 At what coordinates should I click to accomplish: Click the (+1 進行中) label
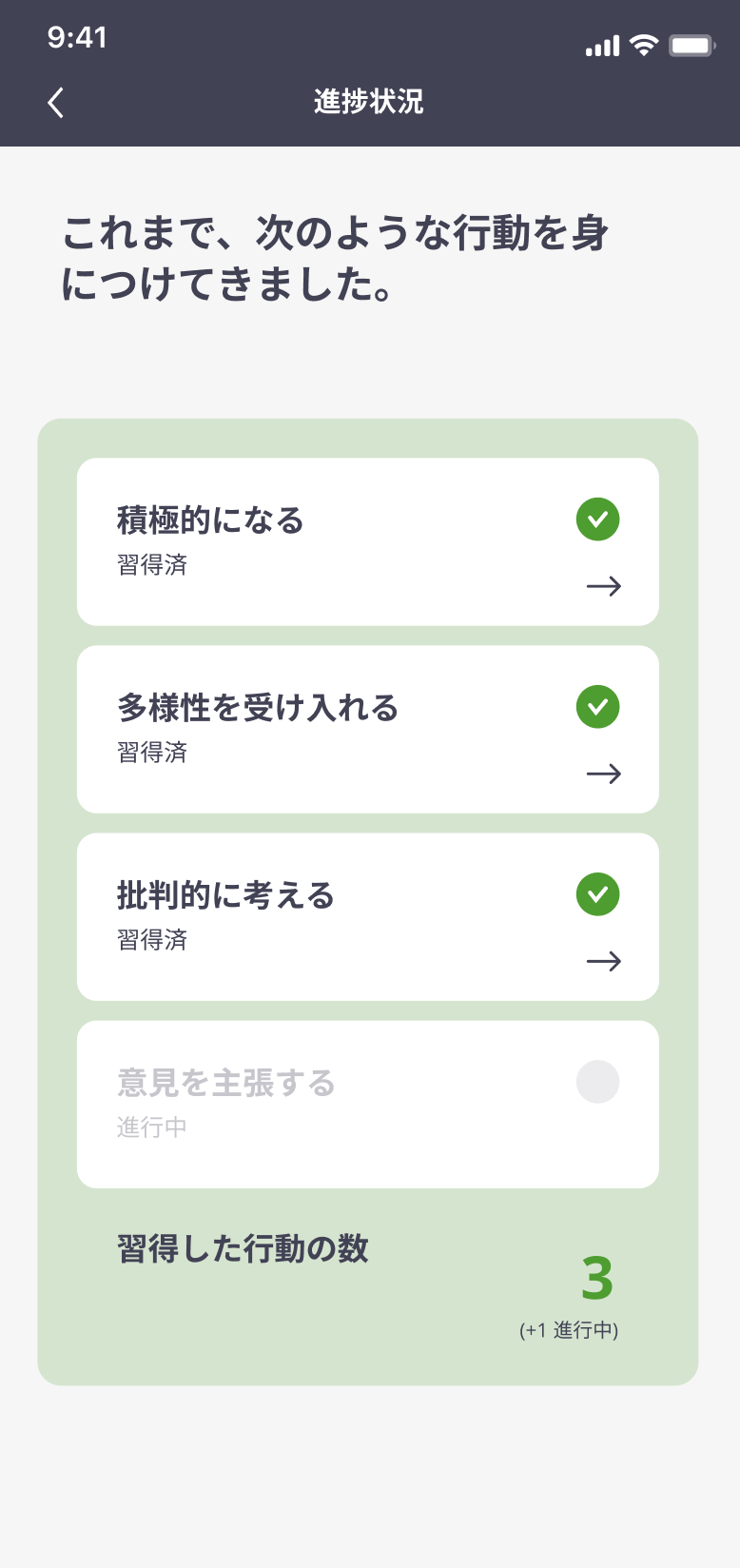pos(569,1330)
